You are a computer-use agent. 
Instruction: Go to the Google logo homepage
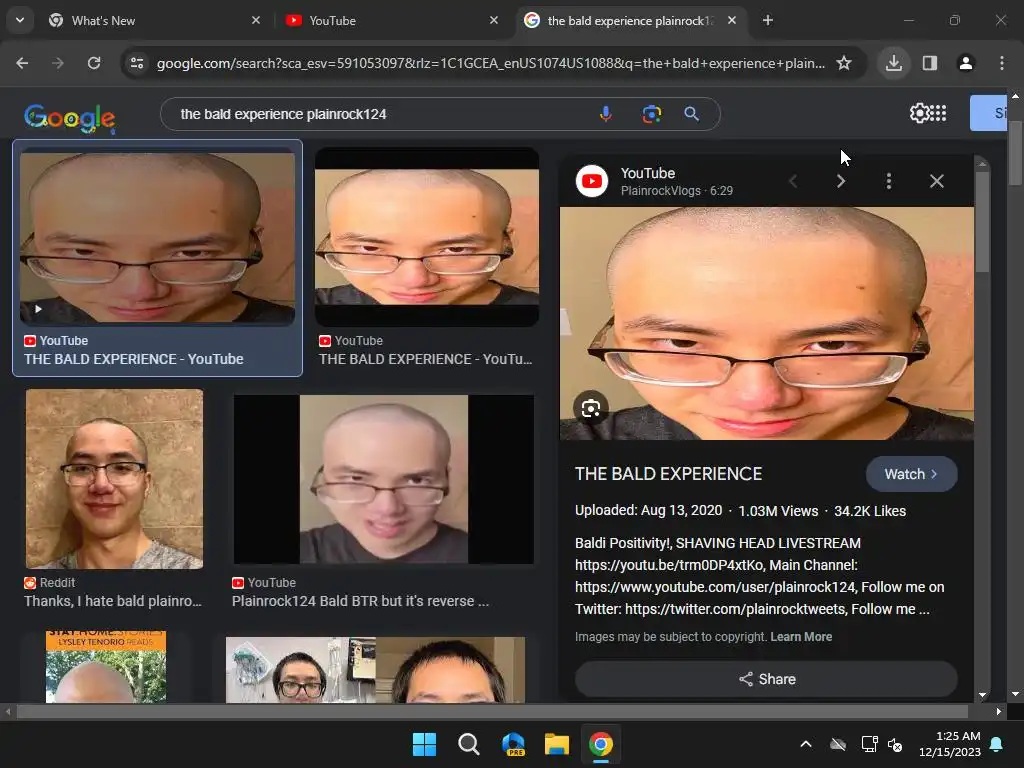point(70,118)
